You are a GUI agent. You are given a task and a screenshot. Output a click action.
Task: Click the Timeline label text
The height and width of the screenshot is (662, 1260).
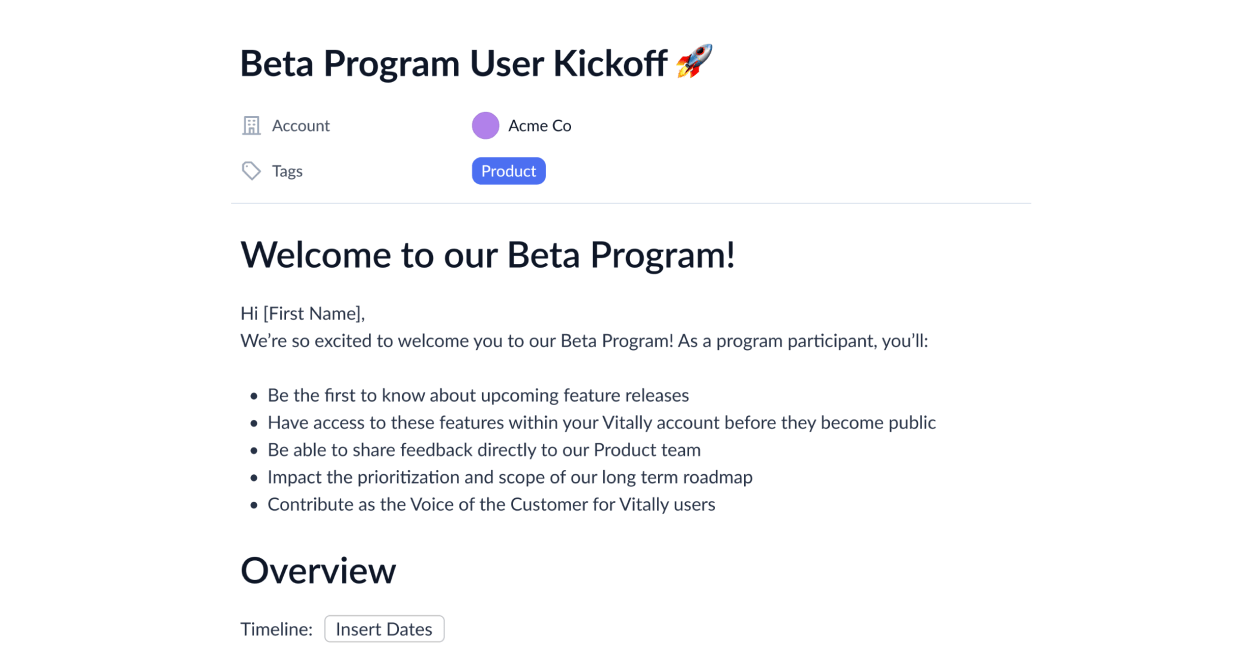tap(276, 629)
